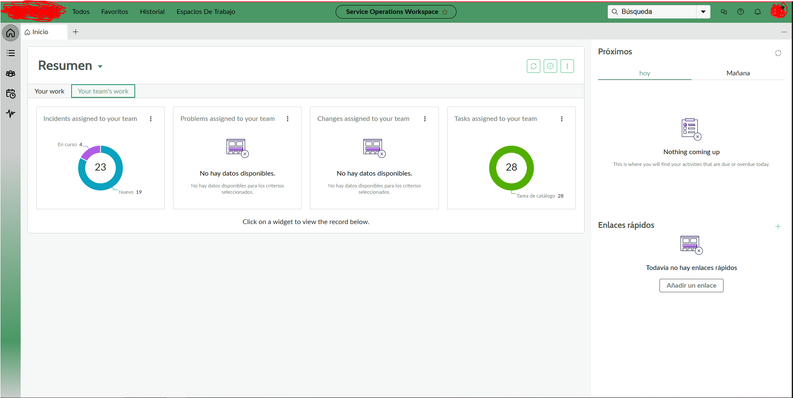Click the En curso 4 legend label
793x398 pixels.
[x=70, y=145]
